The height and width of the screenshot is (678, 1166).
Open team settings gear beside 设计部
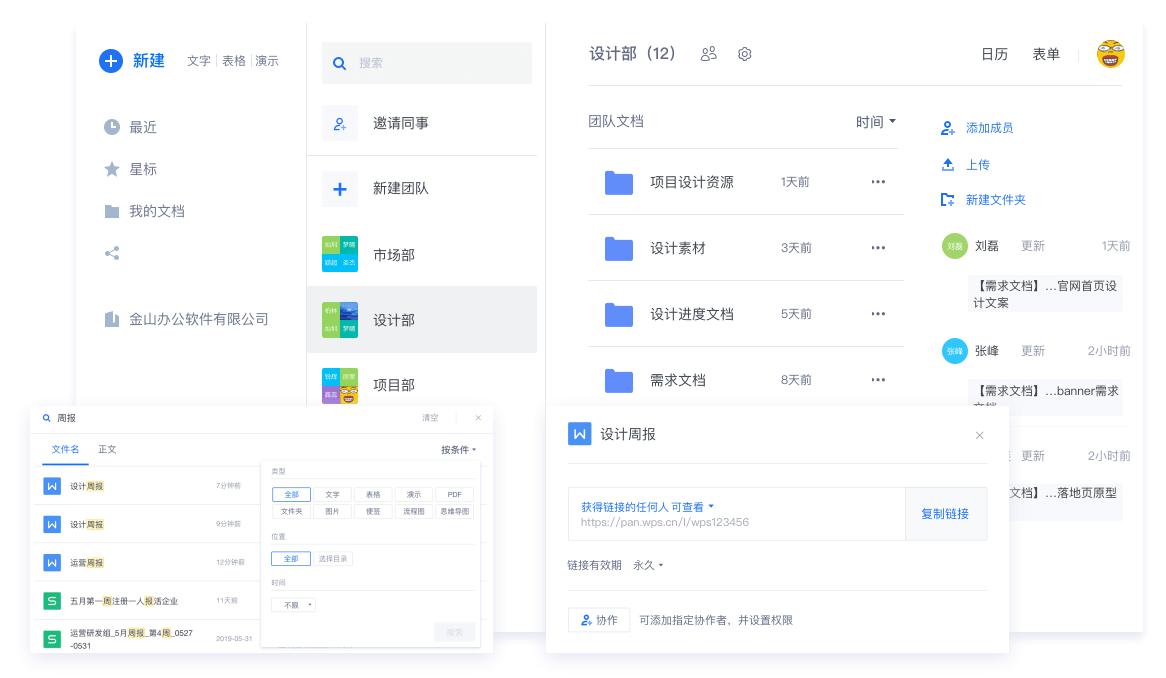click(x=744, y=55)
